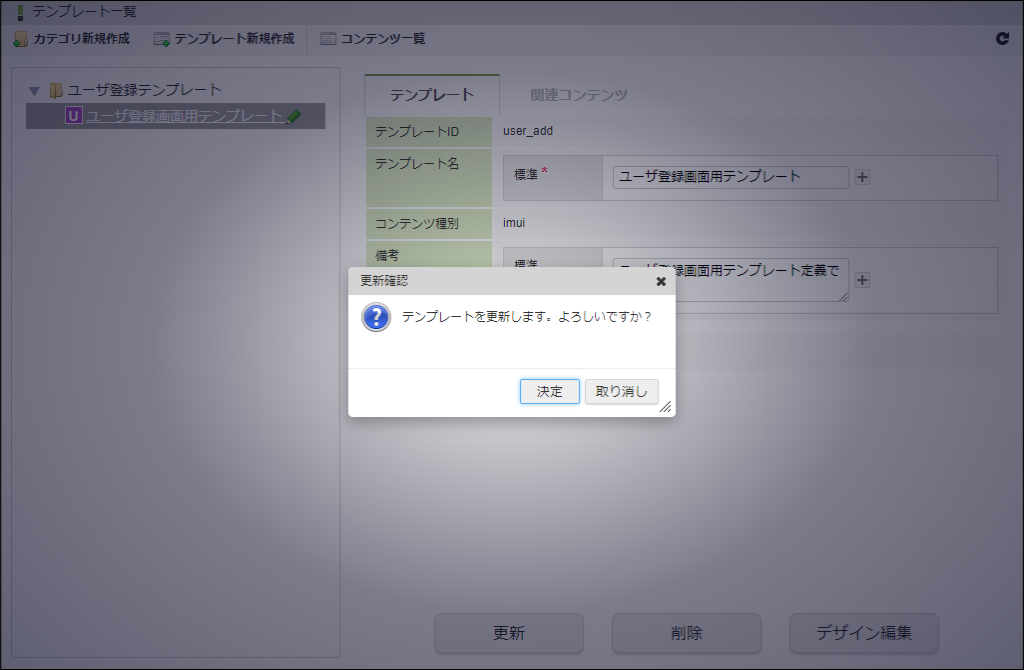Cancel the dialog with 取り消し button
This screenshot has width=1024, height=670.
point(621,391)
